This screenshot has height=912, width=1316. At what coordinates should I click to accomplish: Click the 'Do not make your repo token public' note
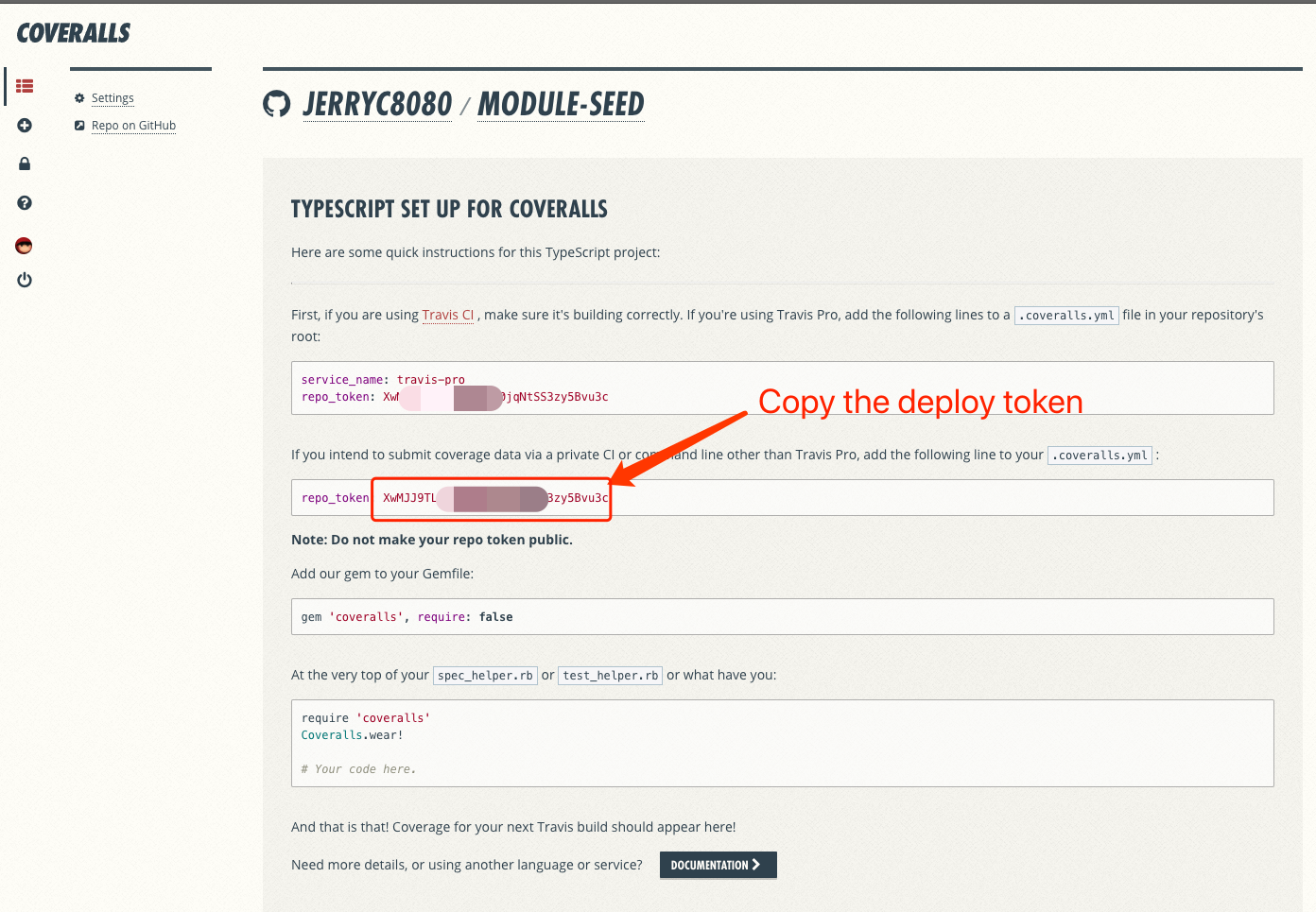pyautogui.click(x=432, y=540)
